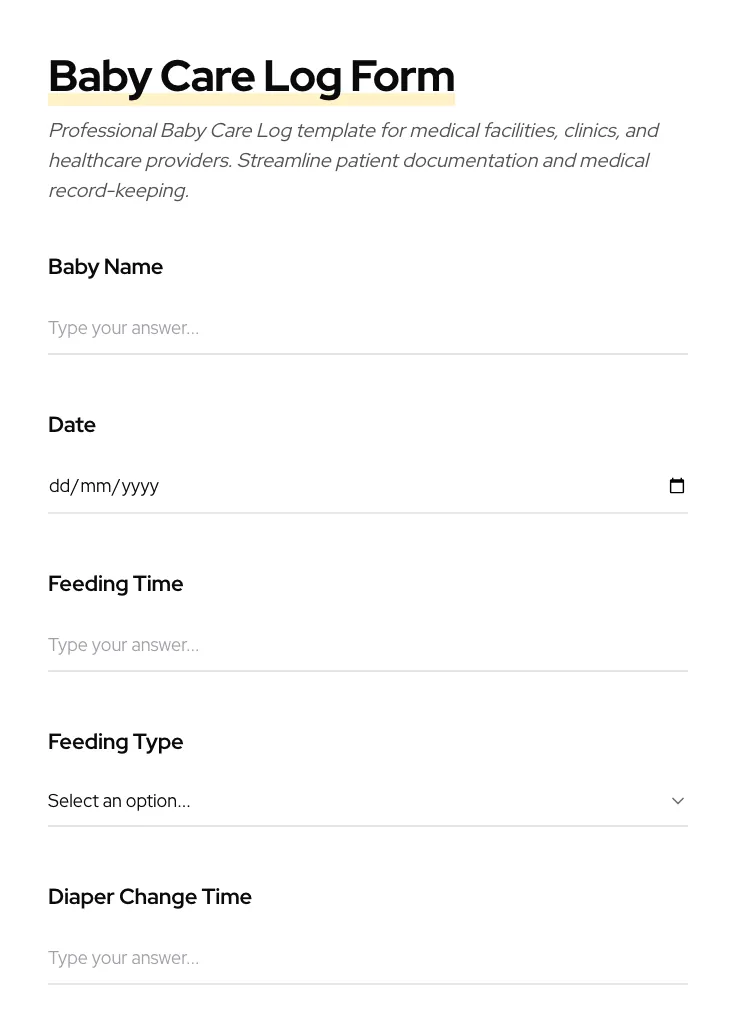Open the calendar picker on the Date field
This screenshot has height=1024, width=736.
(x=677, y=485)
